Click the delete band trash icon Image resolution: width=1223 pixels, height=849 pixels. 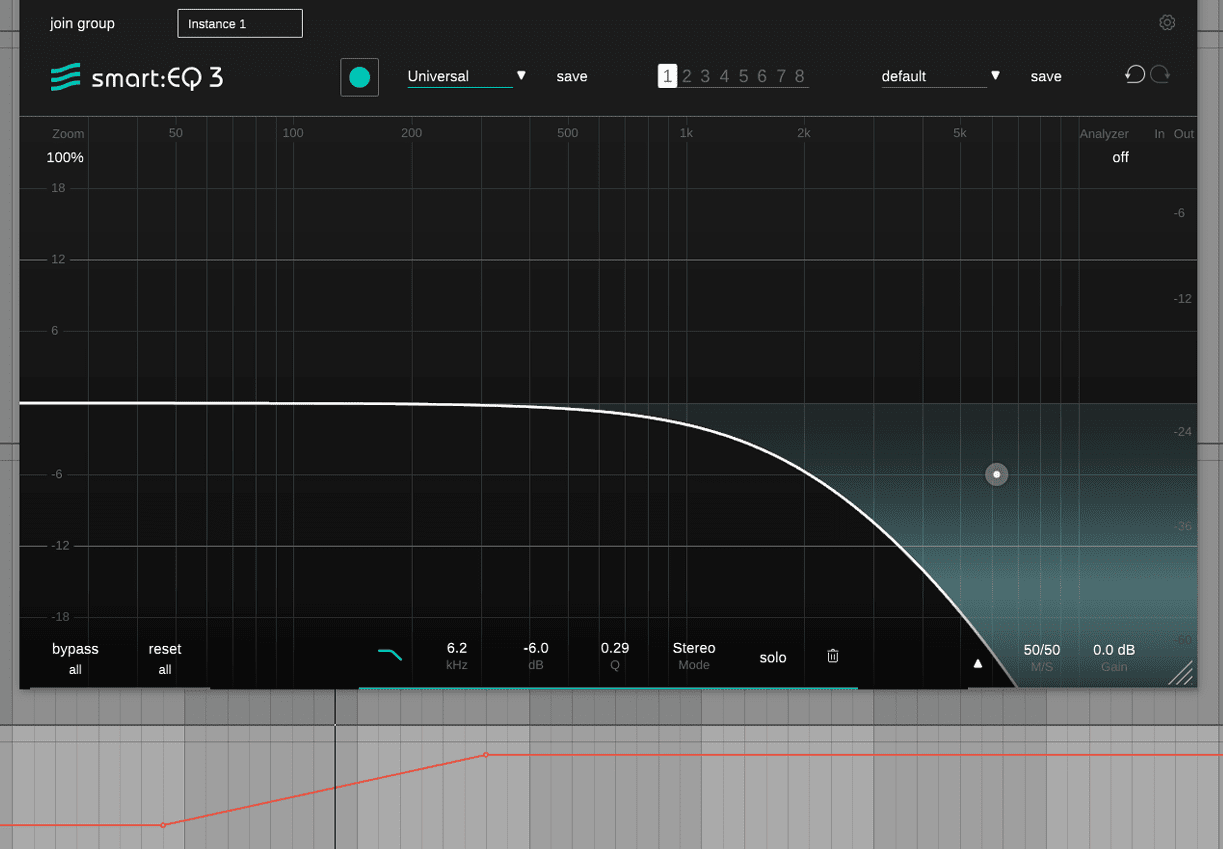[x=833, y=656]
